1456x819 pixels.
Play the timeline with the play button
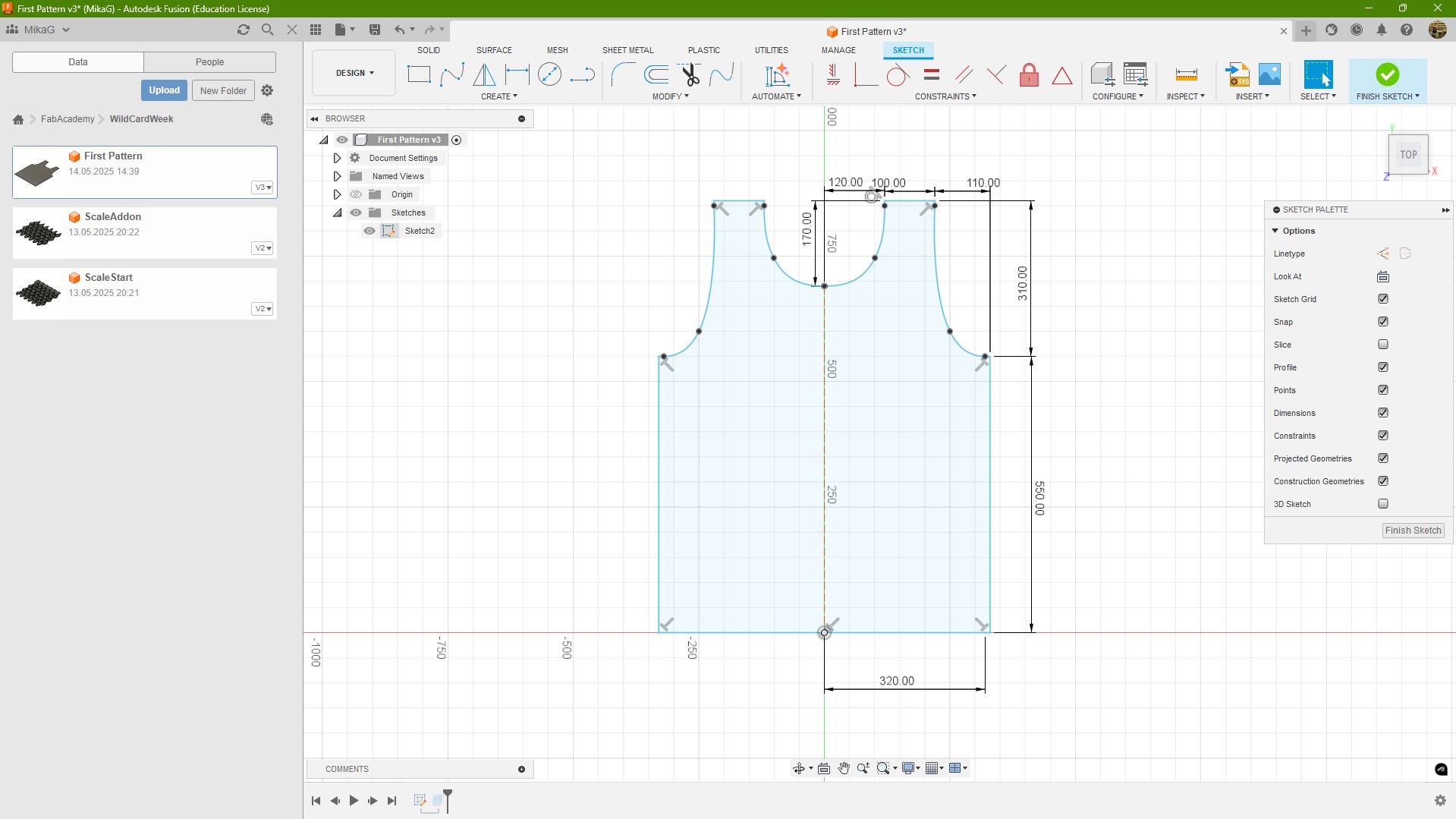354,800
